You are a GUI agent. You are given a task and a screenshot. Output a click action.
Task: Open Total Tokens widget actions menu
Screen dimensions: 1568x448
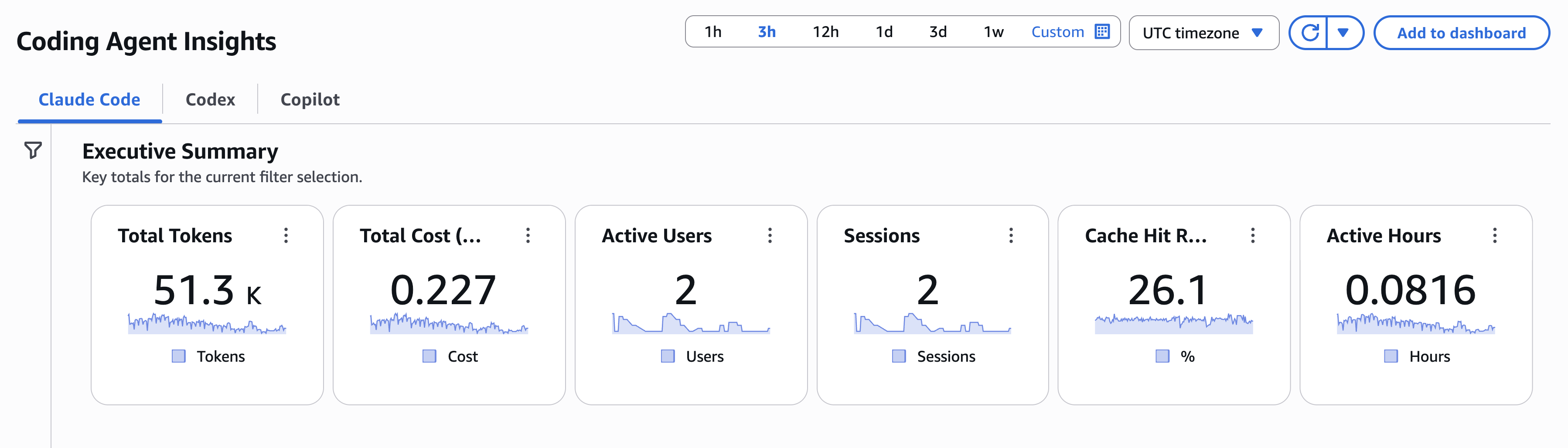pos(286,236)
